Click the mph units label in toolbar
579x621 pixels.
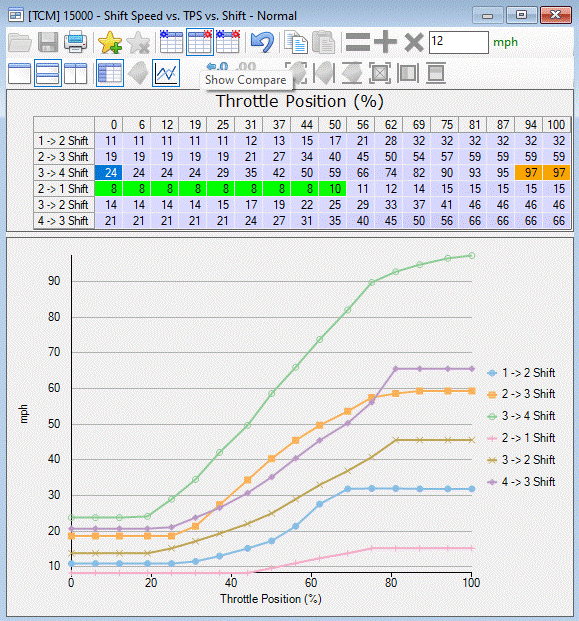click(505, 42)
